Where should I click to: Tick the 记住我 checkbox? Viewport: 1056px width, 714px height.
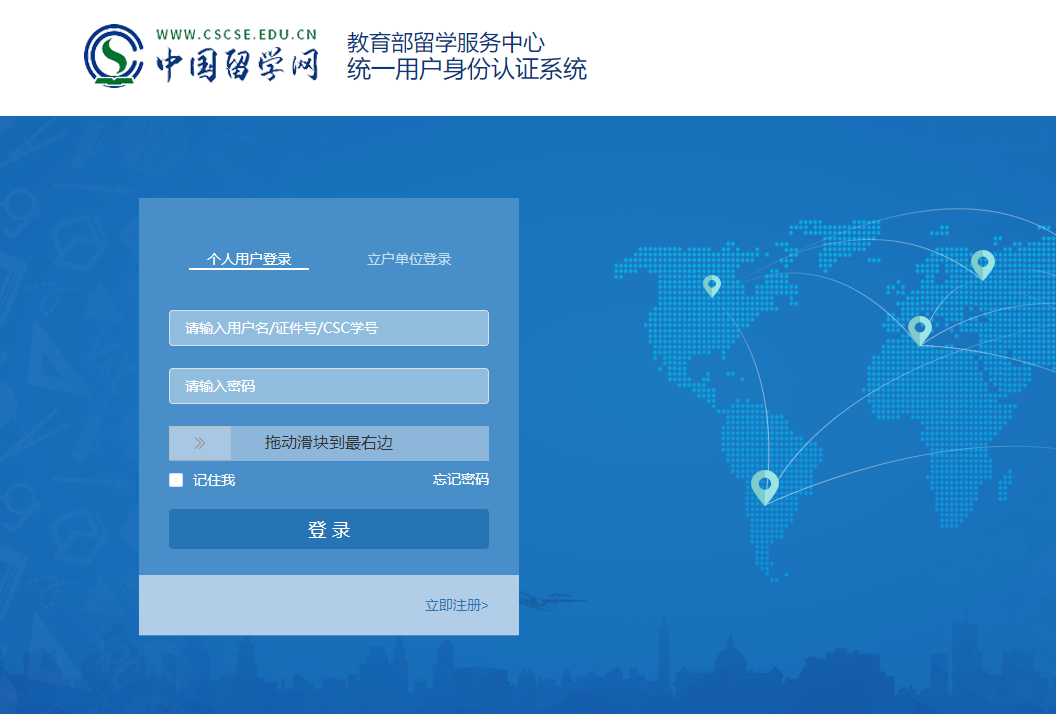click(176, 480)
